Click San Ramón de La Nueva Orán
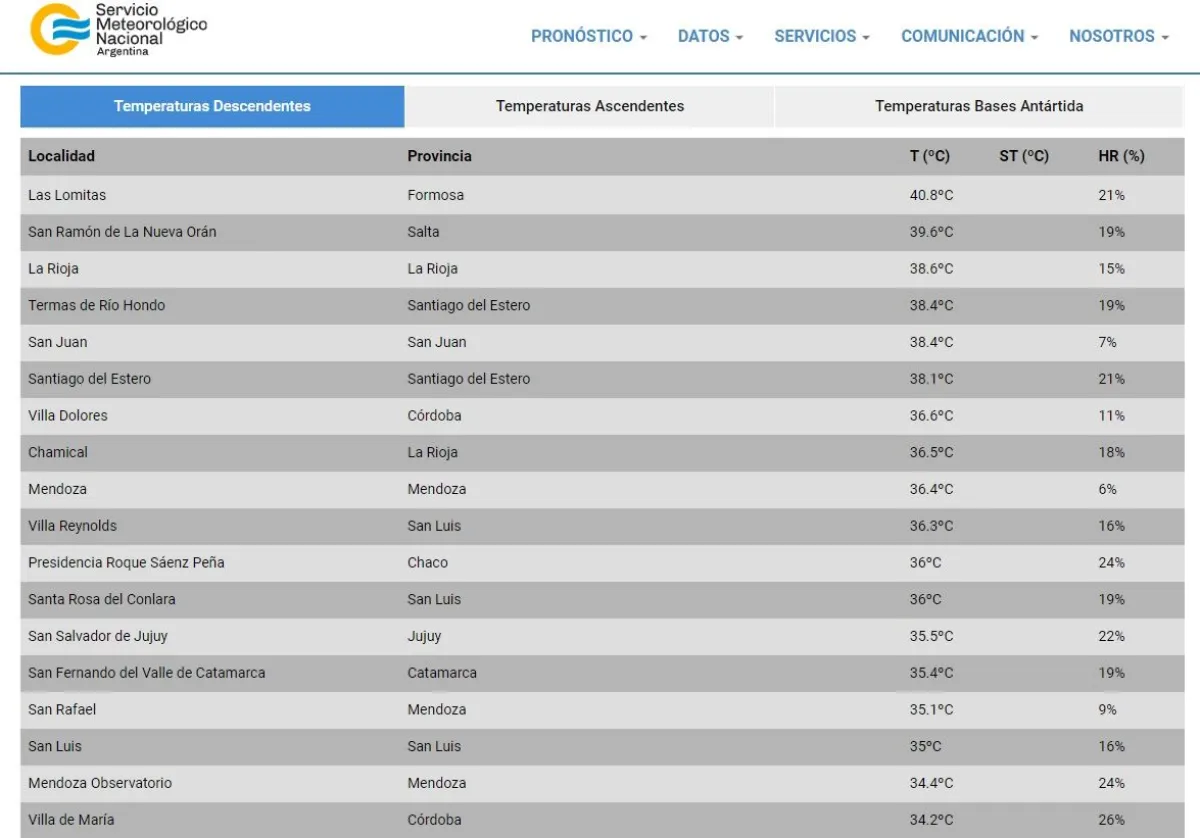Screen dimensions: 1200x838 [122, 232]
